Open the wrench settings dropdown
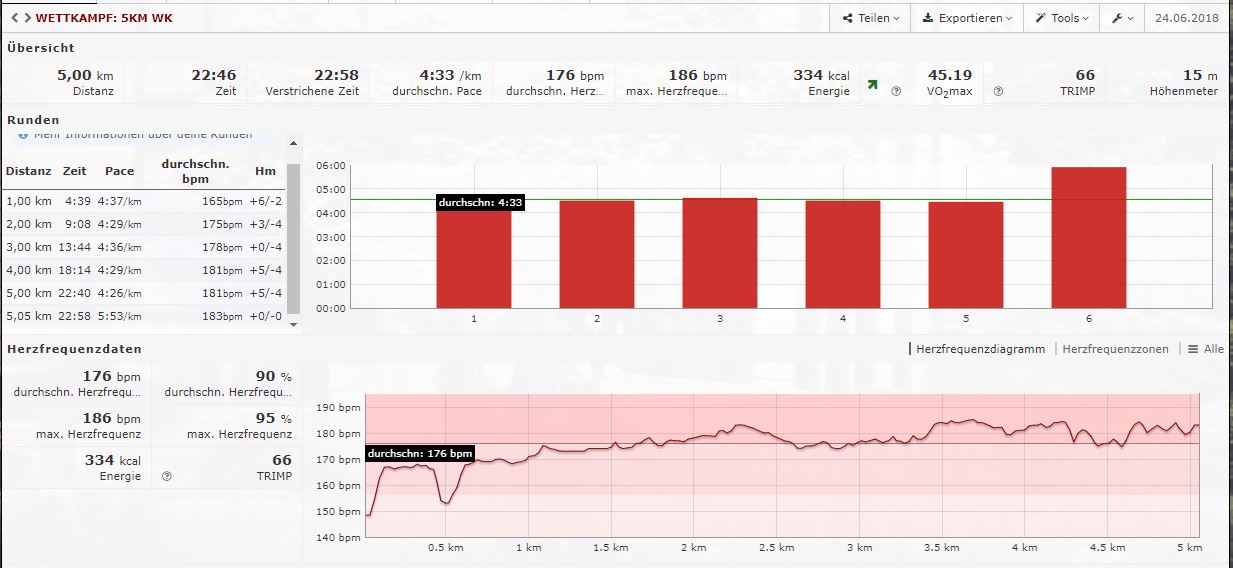Screen dimensions: 1233x568 click(x=1123, y=18)
